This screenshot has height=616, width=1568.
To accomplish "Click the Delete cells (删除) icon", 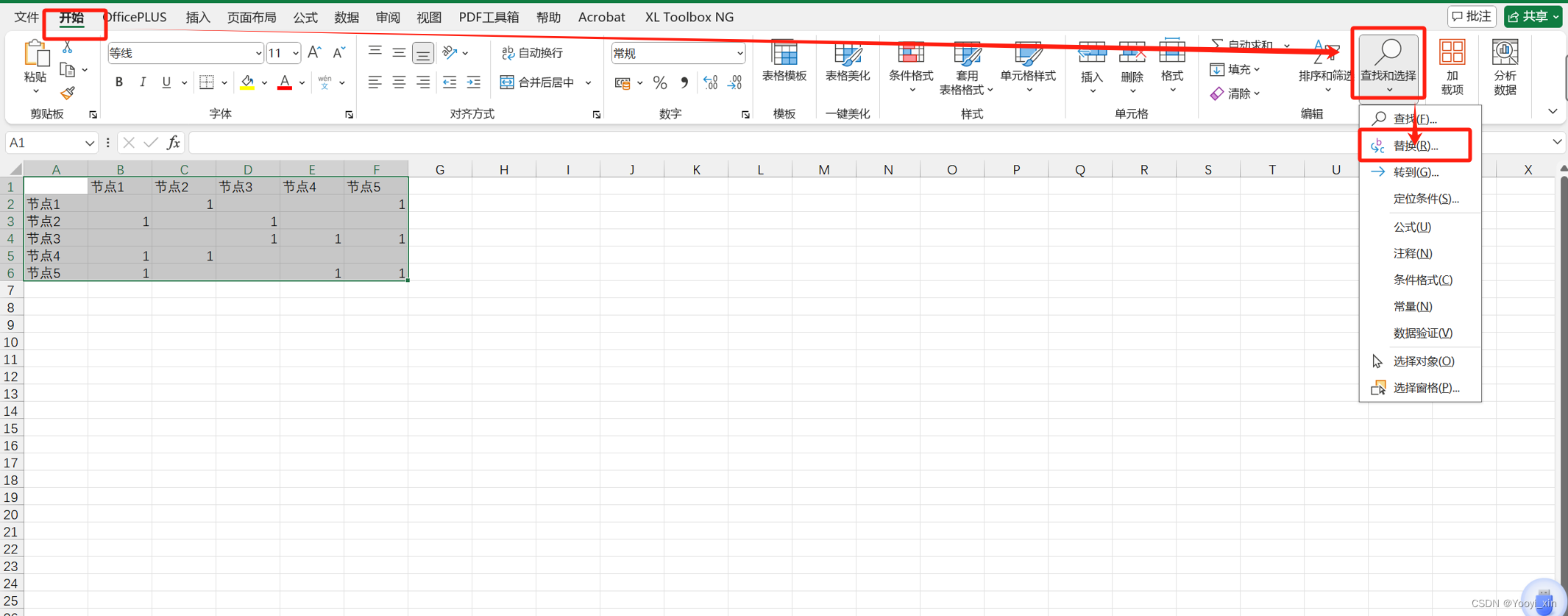I will coord(1132,53).
